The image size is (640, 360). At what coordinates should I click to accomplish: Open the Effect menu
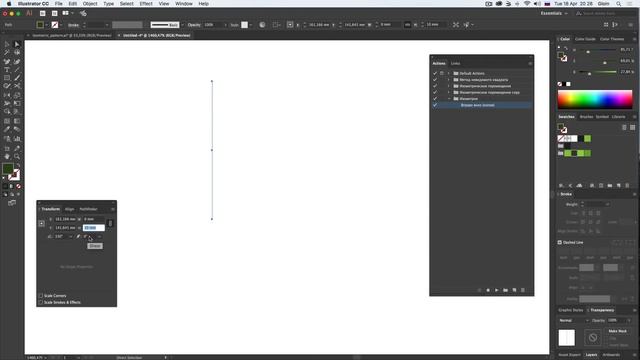click(146, 4)
